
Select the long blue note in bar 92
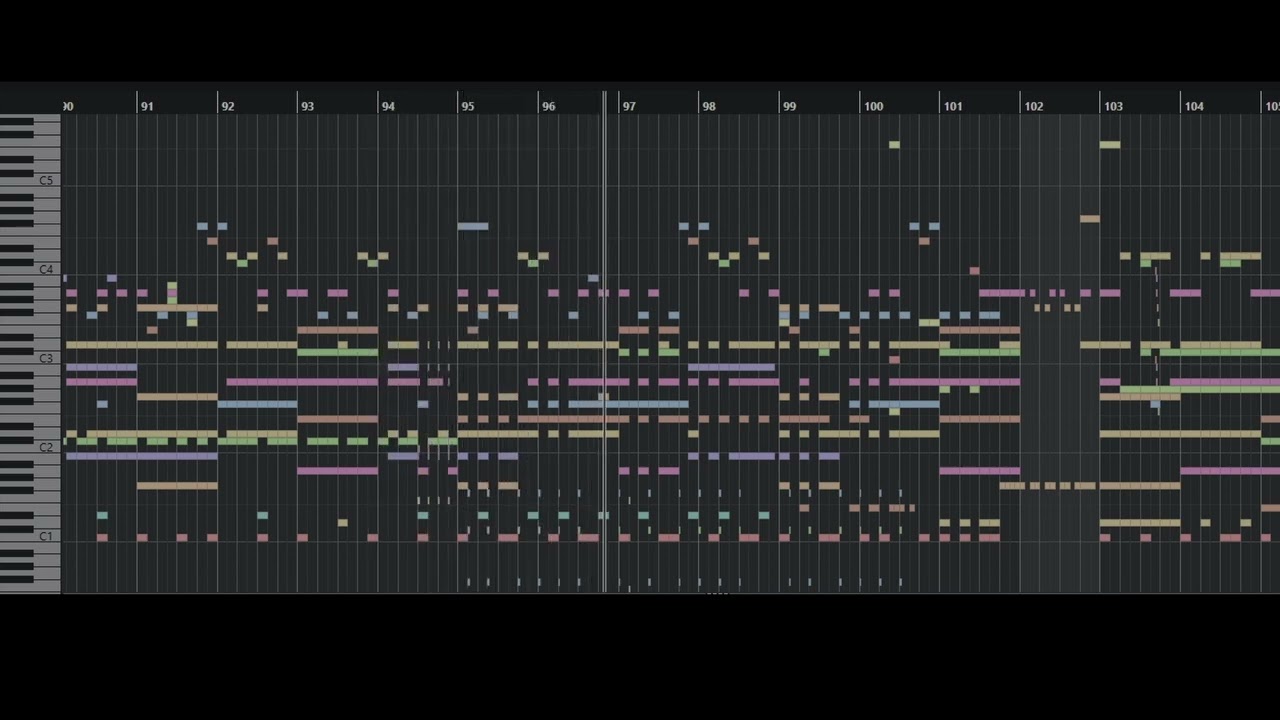coord(257,404)
